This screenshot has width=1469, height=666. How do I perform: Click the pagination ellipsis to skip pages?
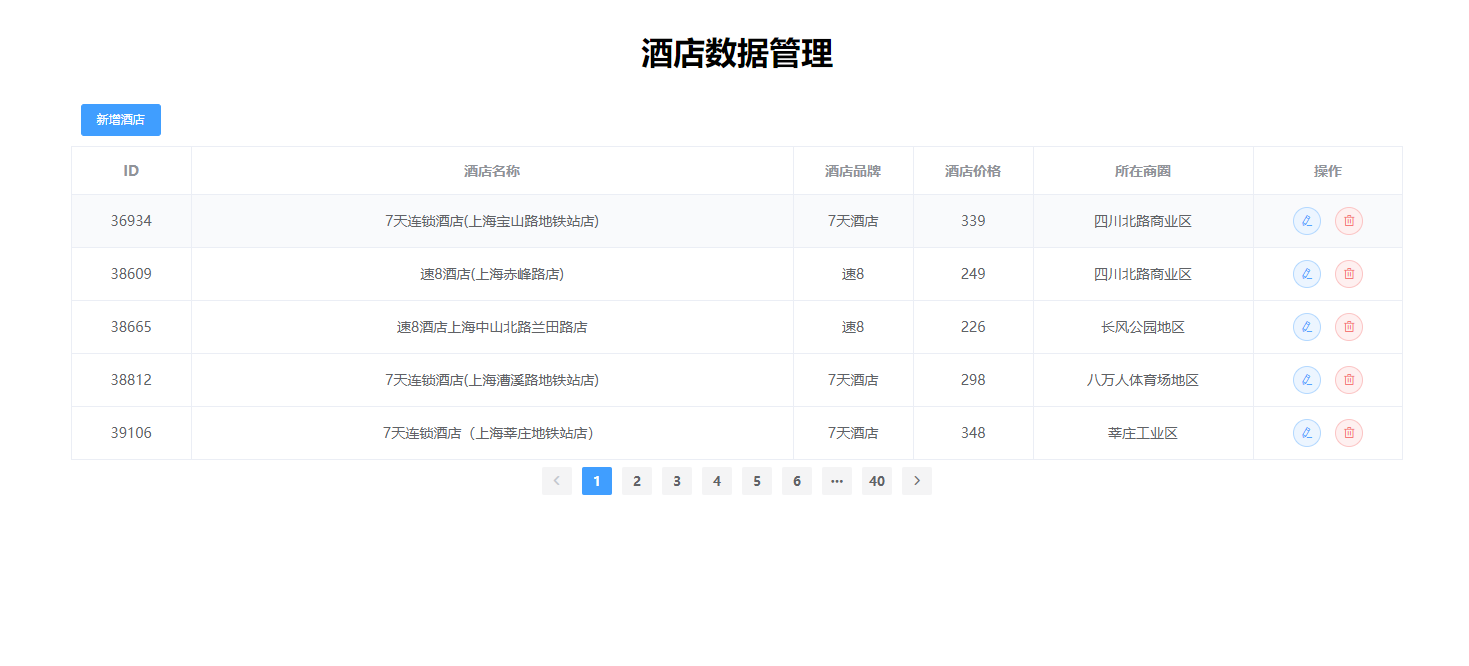click(837, 481)
